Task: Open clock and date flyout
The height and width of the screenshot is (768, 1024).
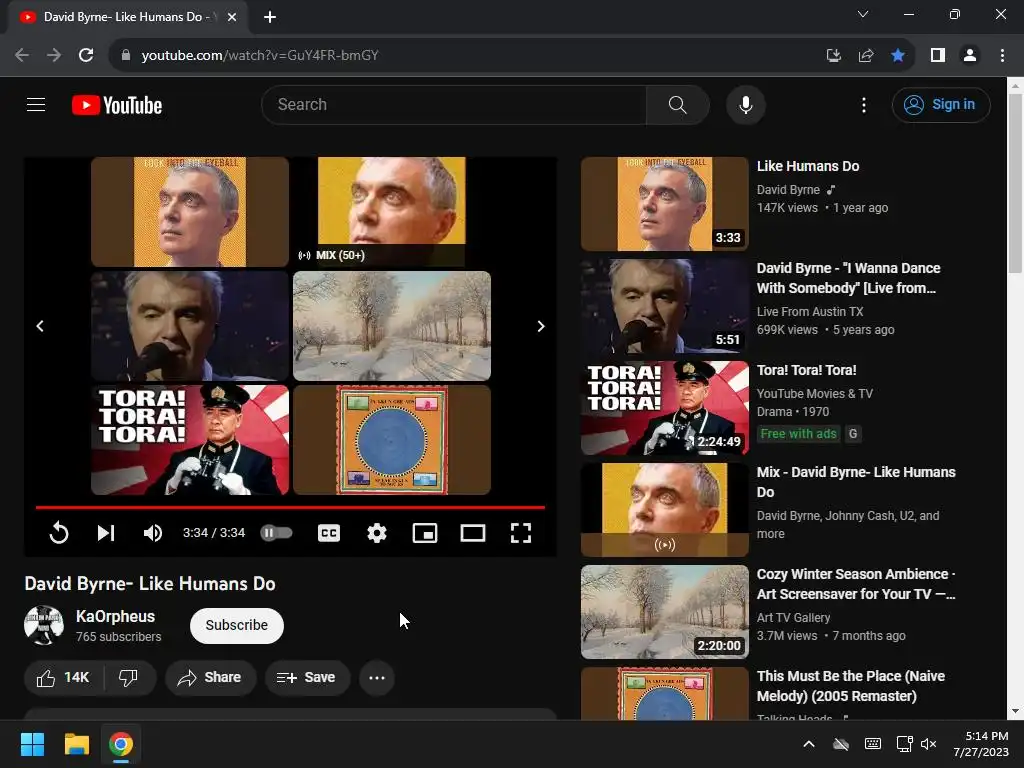Action: tap(982, 744)
